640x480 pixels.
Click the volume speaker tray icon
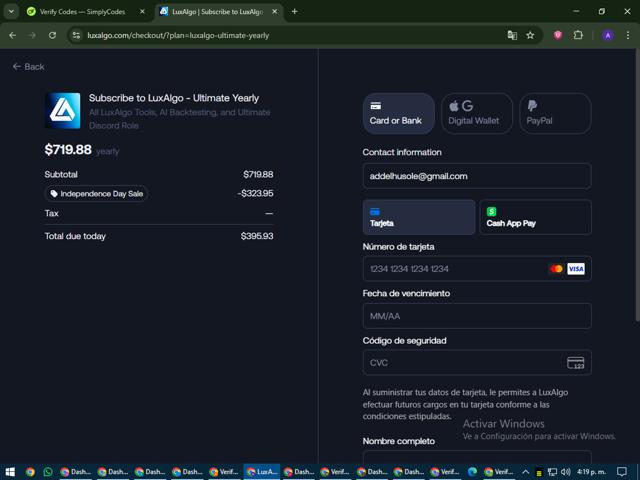tap(566, 472)
